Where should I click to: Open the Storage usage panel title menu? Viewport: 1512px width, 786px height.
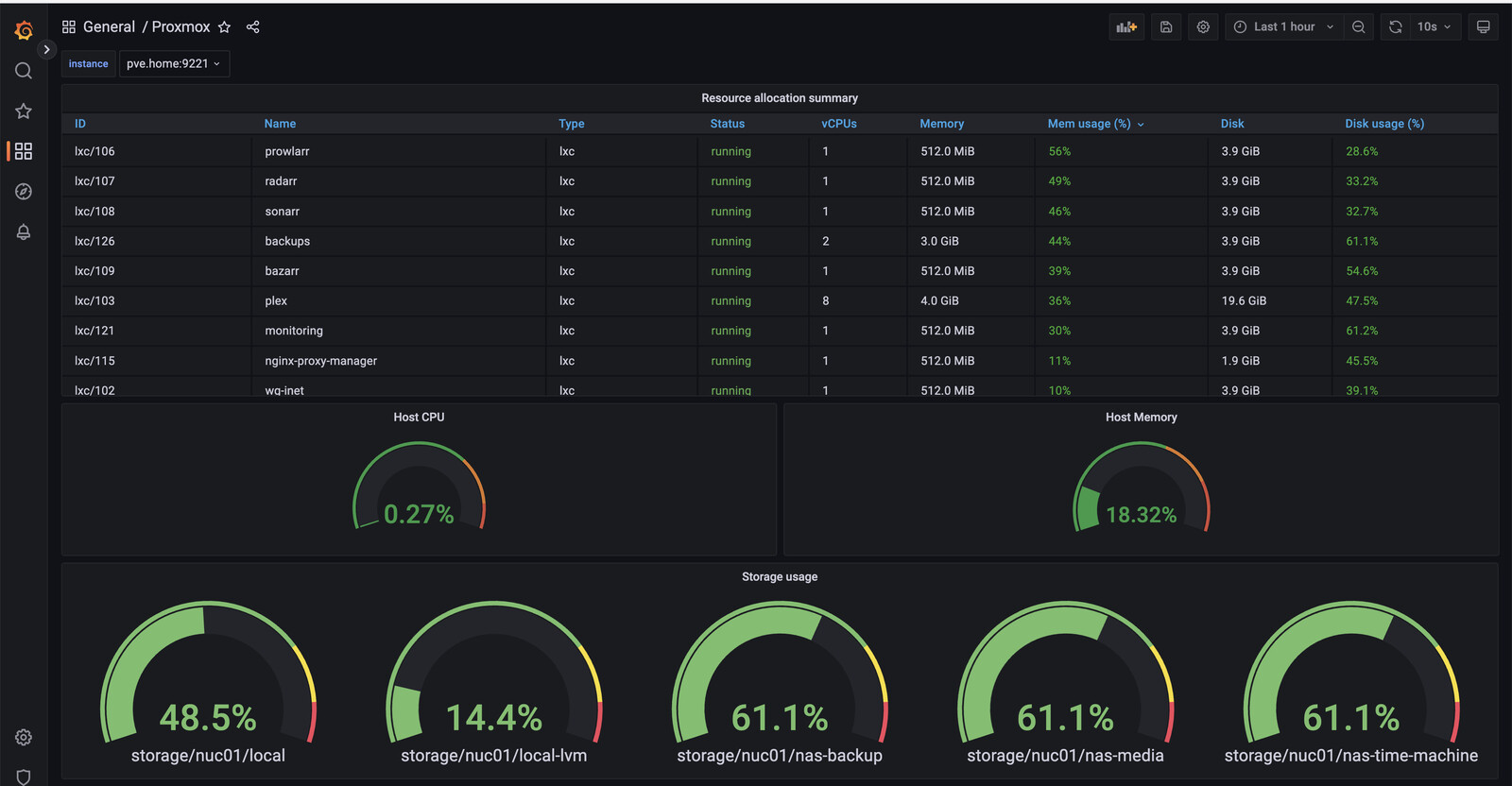(x=780, y=576)
